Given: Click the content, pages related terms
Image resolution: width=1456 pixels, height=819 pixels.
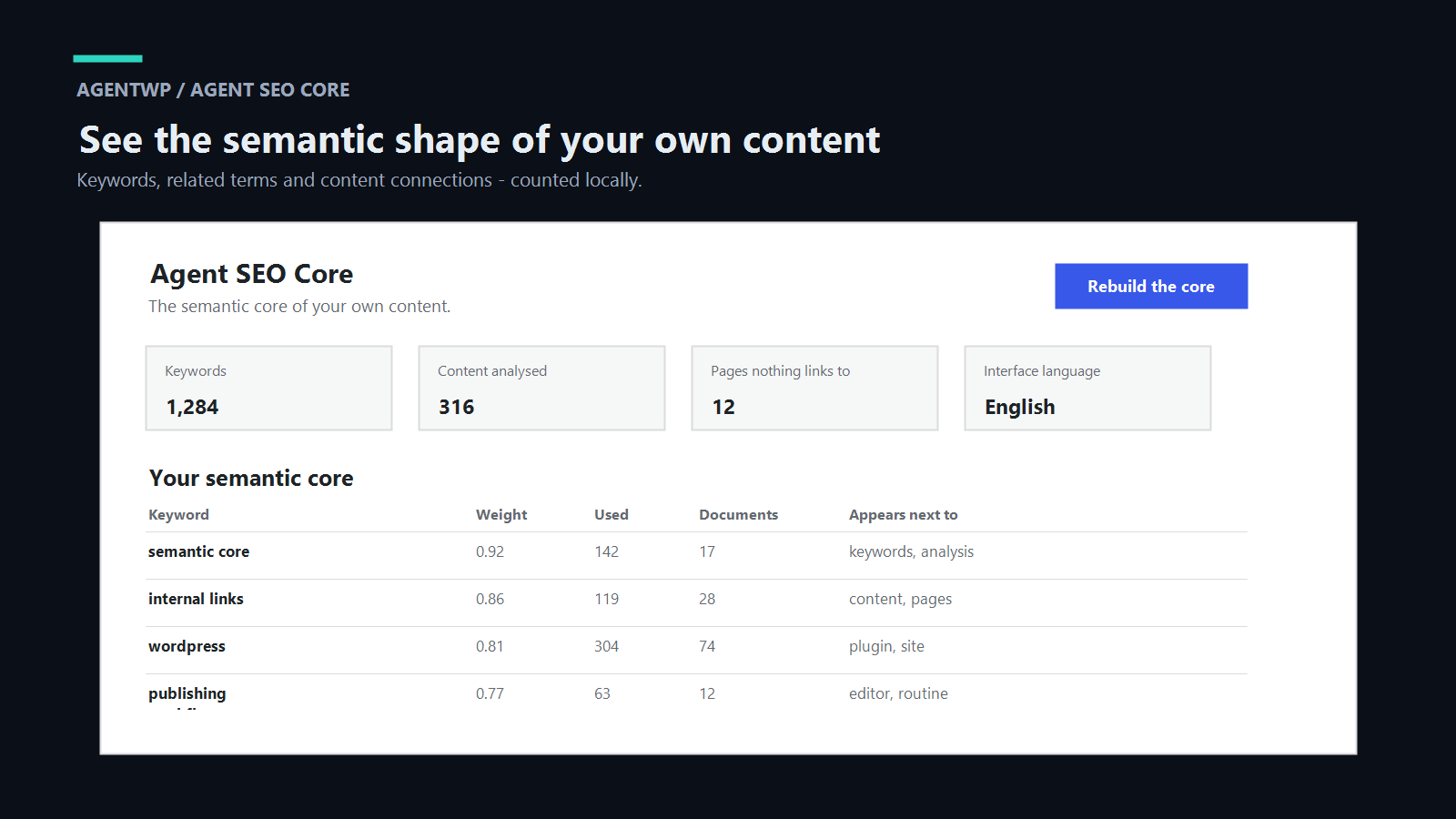Looking at the screenshot, I should pos(900,599).
